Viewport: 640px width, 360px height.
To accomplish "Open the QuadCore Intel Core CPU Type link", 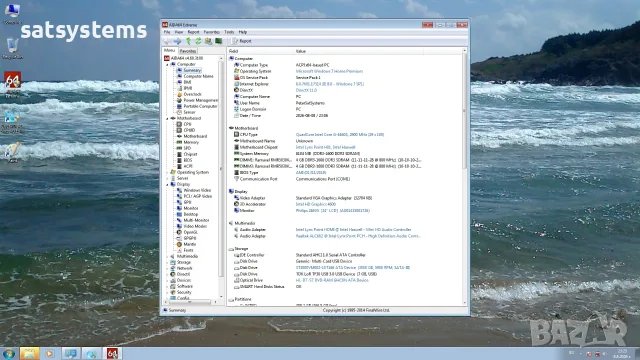I will click(340, 134).
